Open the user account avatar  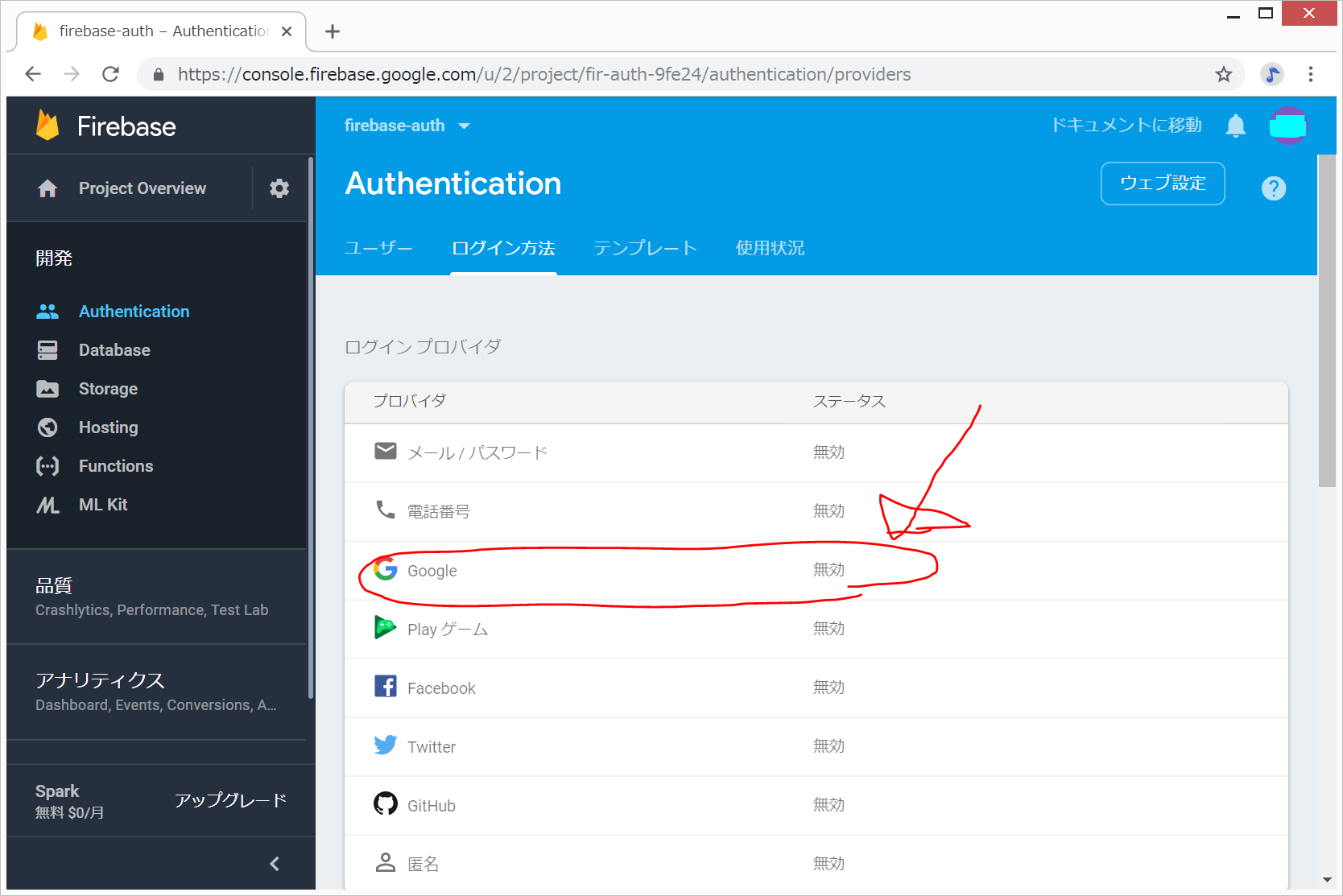(x=1287, y=126)
